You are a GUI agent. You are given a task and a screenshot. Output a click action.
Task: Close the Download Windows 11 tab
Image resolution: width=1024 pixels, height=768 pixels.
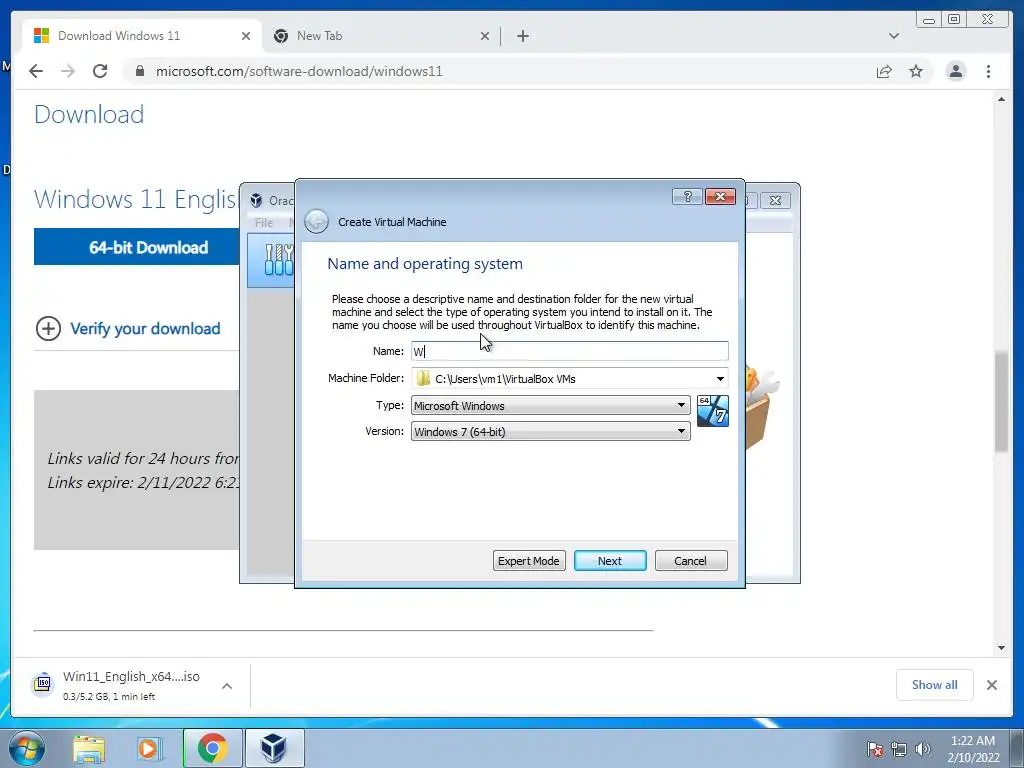pyautogui.click(x=246, y=36)
